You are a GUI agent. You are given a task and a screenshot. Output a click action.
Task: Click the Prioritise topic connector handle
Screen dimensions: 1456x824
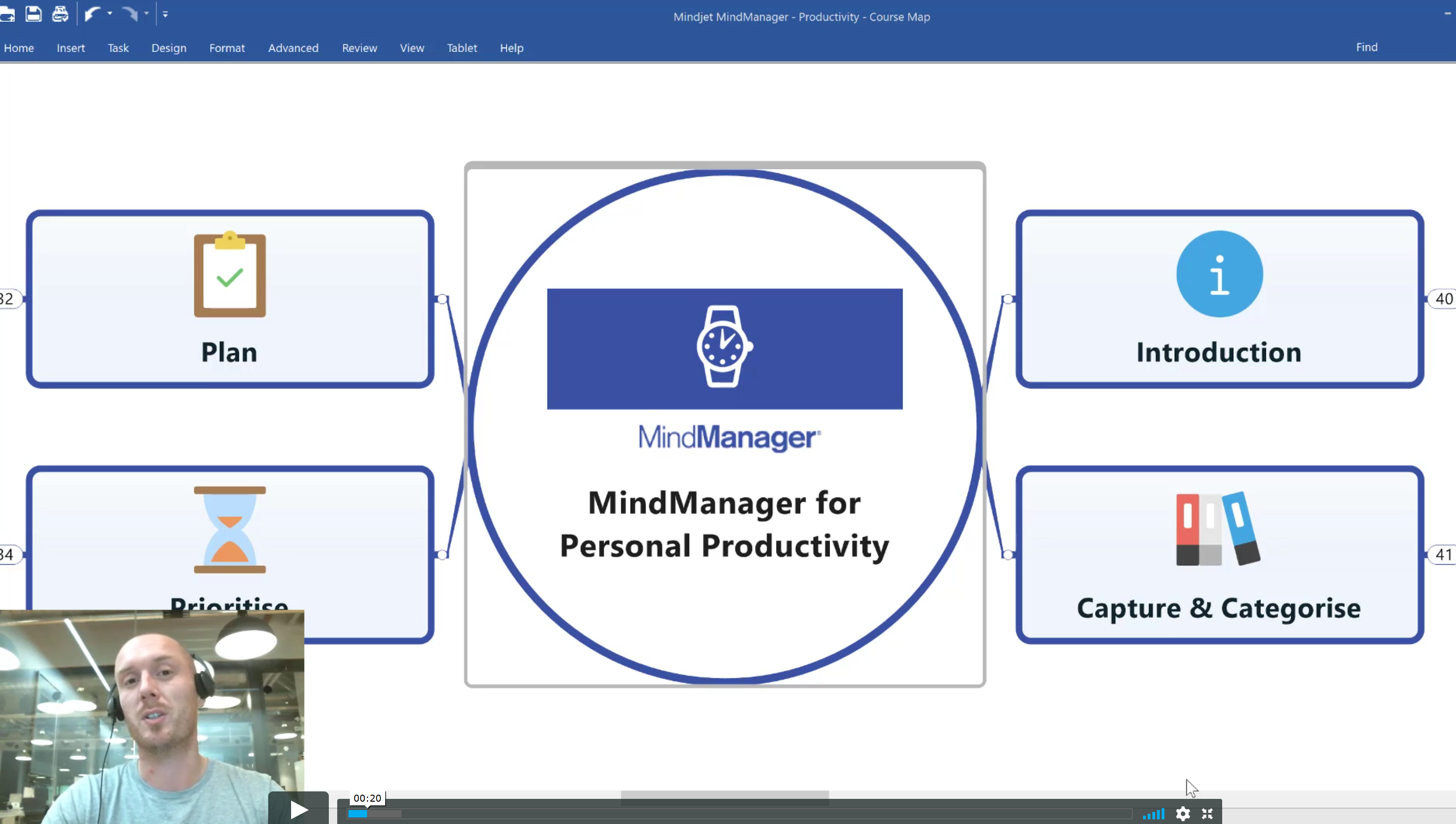pos(442,554)
